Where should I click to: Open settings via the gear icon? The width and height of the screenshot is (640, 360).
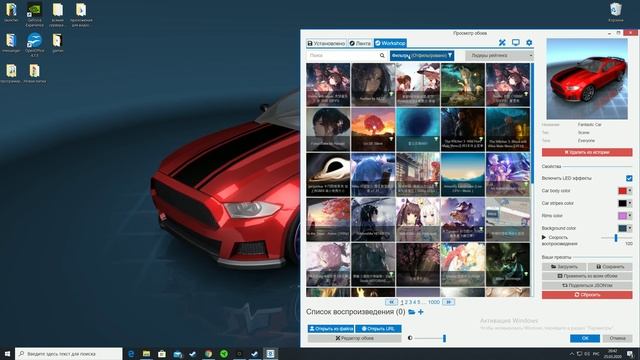(529, 42)
